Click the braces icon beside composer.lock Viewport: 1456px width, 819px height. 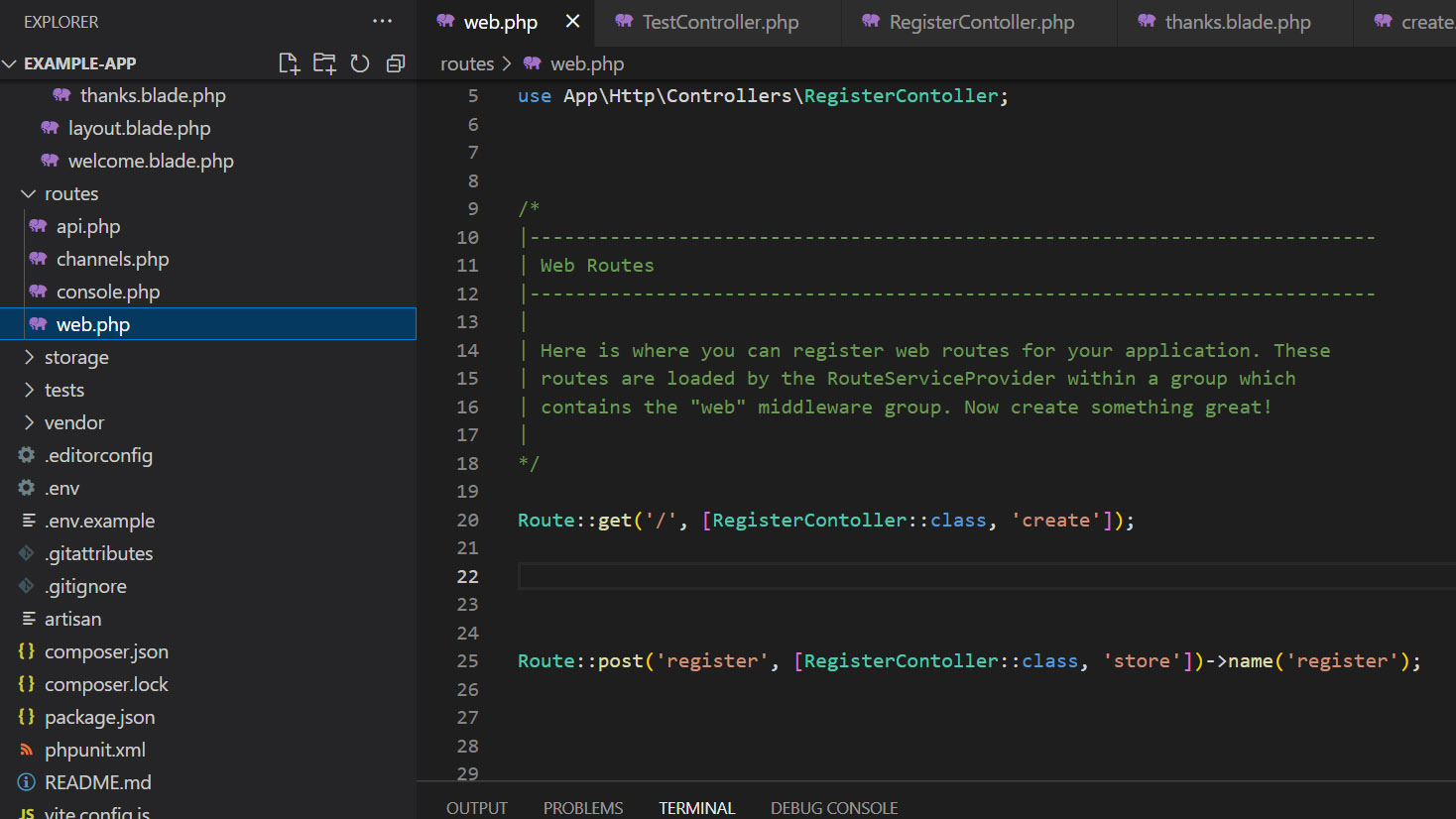click(x=27, y=684)
